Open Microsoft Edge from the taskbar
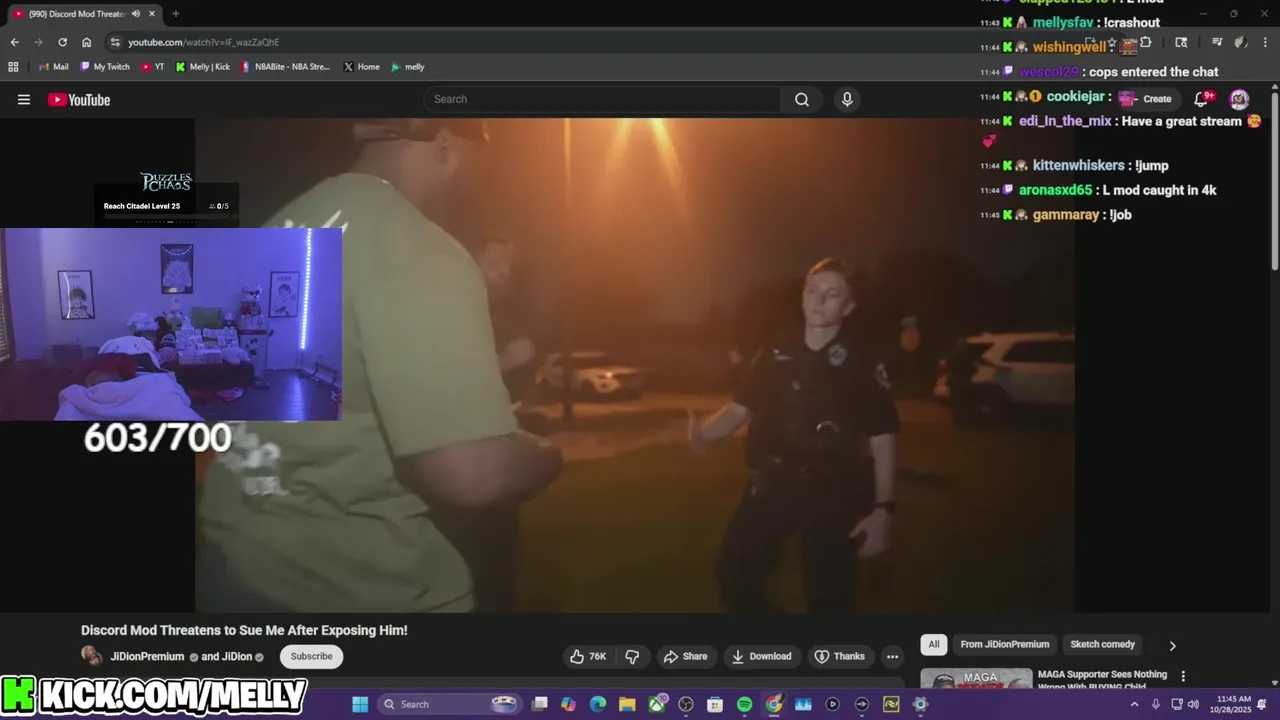The height and width of the screenshot is (720, 1280). (598, 704)
